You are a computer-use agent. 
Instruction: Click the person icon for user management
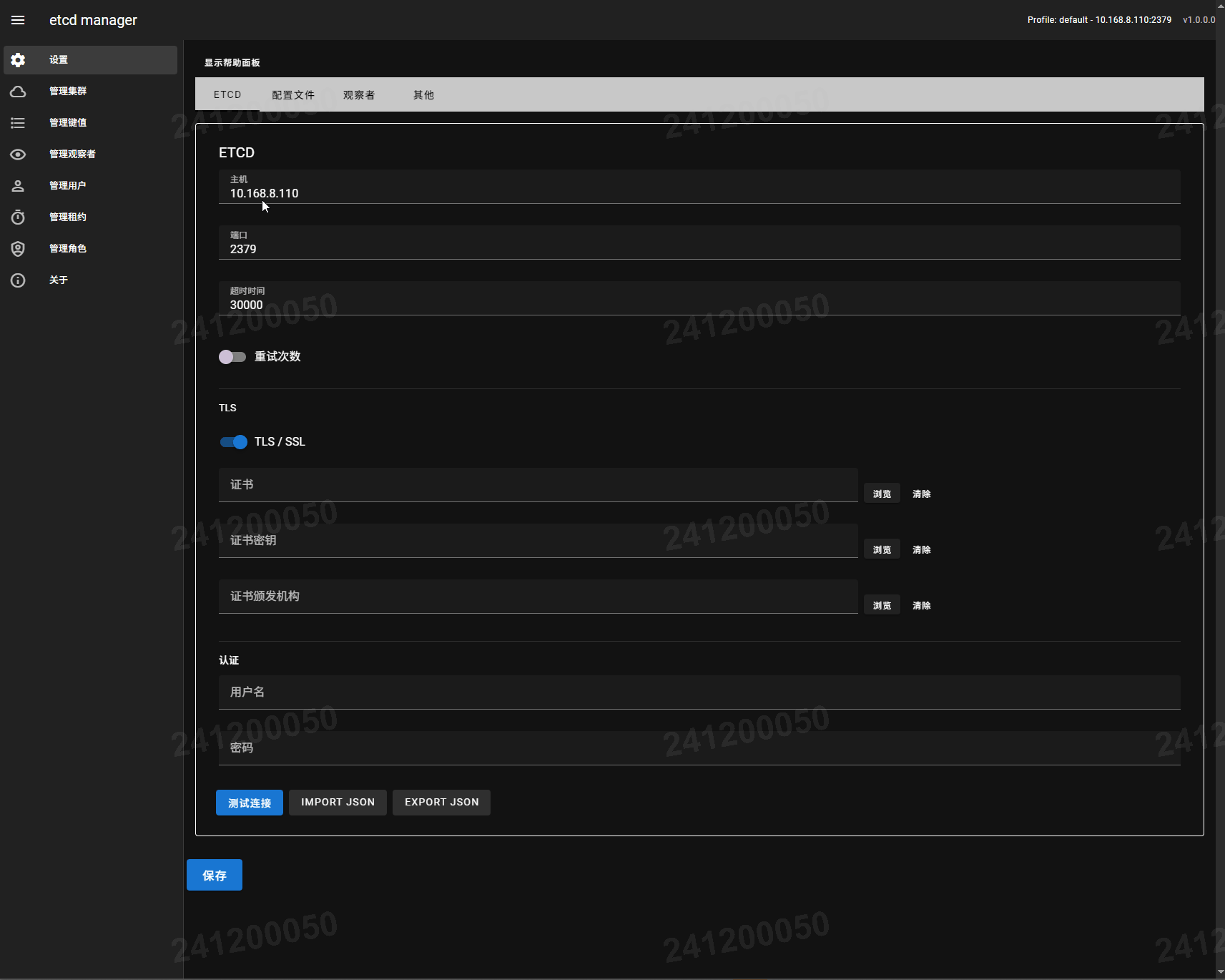point(18,186)
